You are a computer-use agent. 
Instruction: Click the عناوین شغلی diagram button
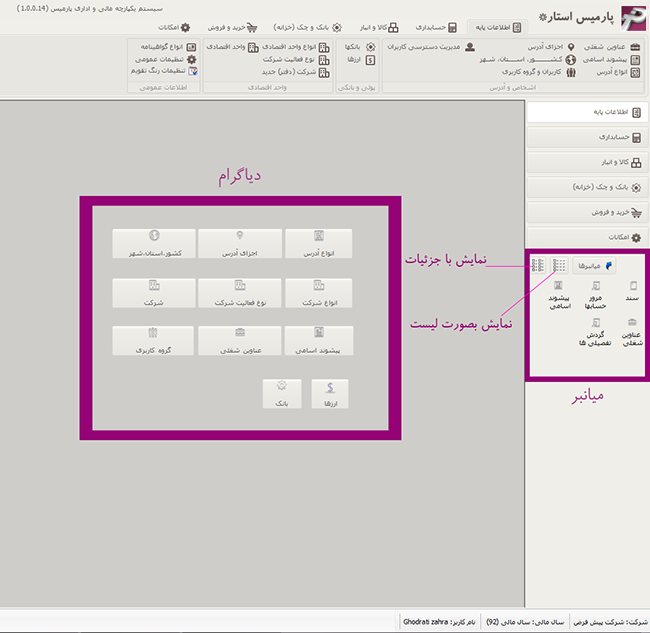(x=240, y=340)
